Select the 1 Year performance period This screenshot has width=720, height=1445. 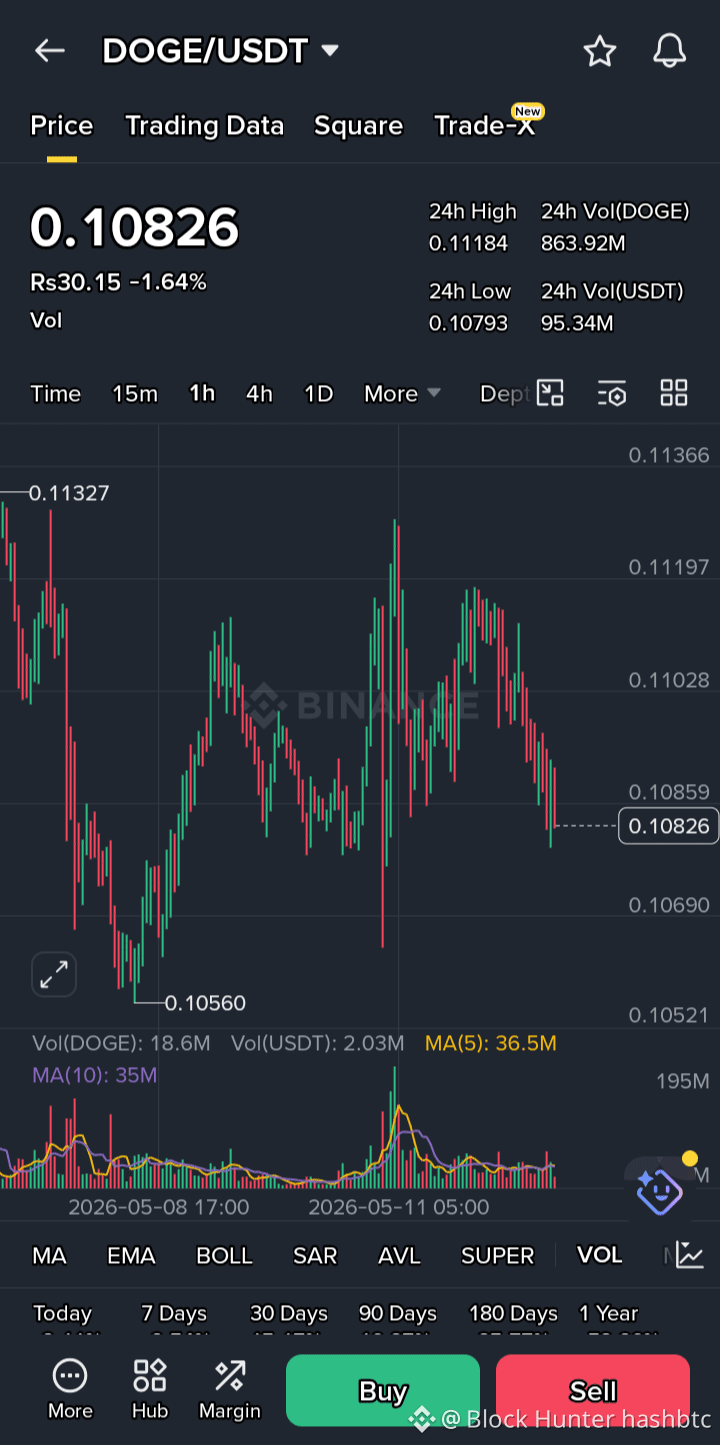point(608,1313)
